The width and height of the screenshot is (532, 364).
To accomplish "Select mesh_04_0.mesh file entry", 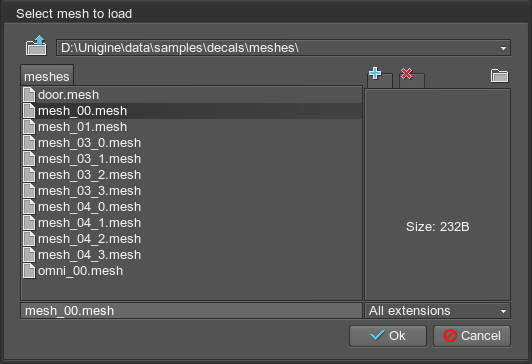I will (x=192, y=207).
